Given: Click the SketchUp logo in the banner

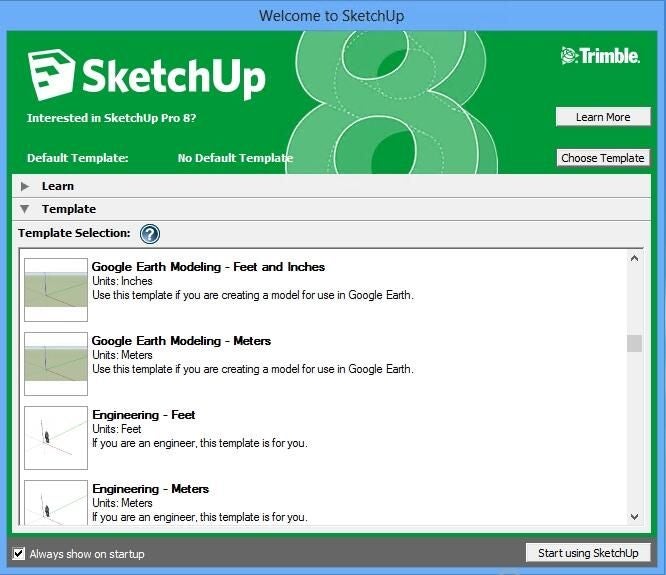Looking at the screenshot, I should point(147,75).
